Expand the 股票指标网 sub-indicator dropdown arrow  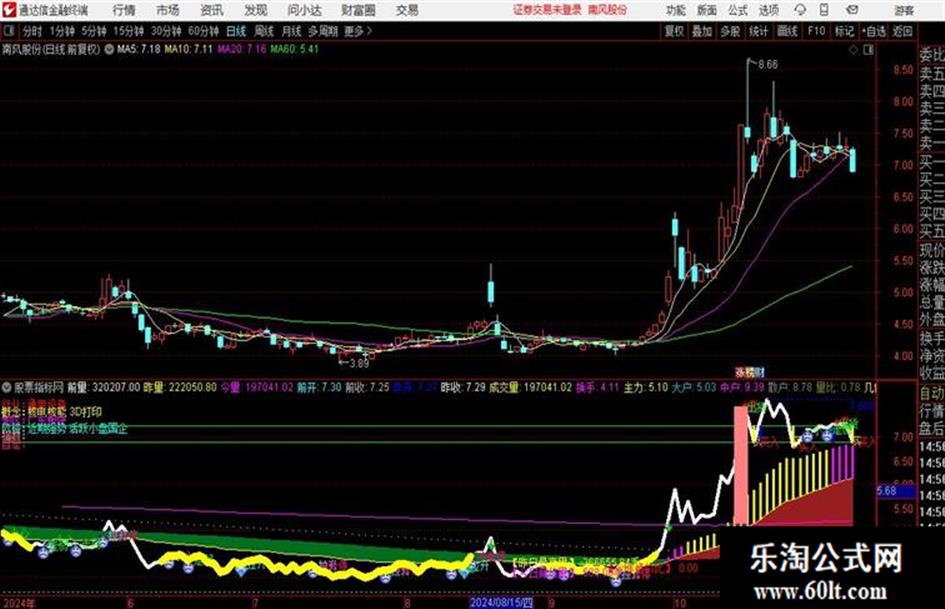click(7, 387)
